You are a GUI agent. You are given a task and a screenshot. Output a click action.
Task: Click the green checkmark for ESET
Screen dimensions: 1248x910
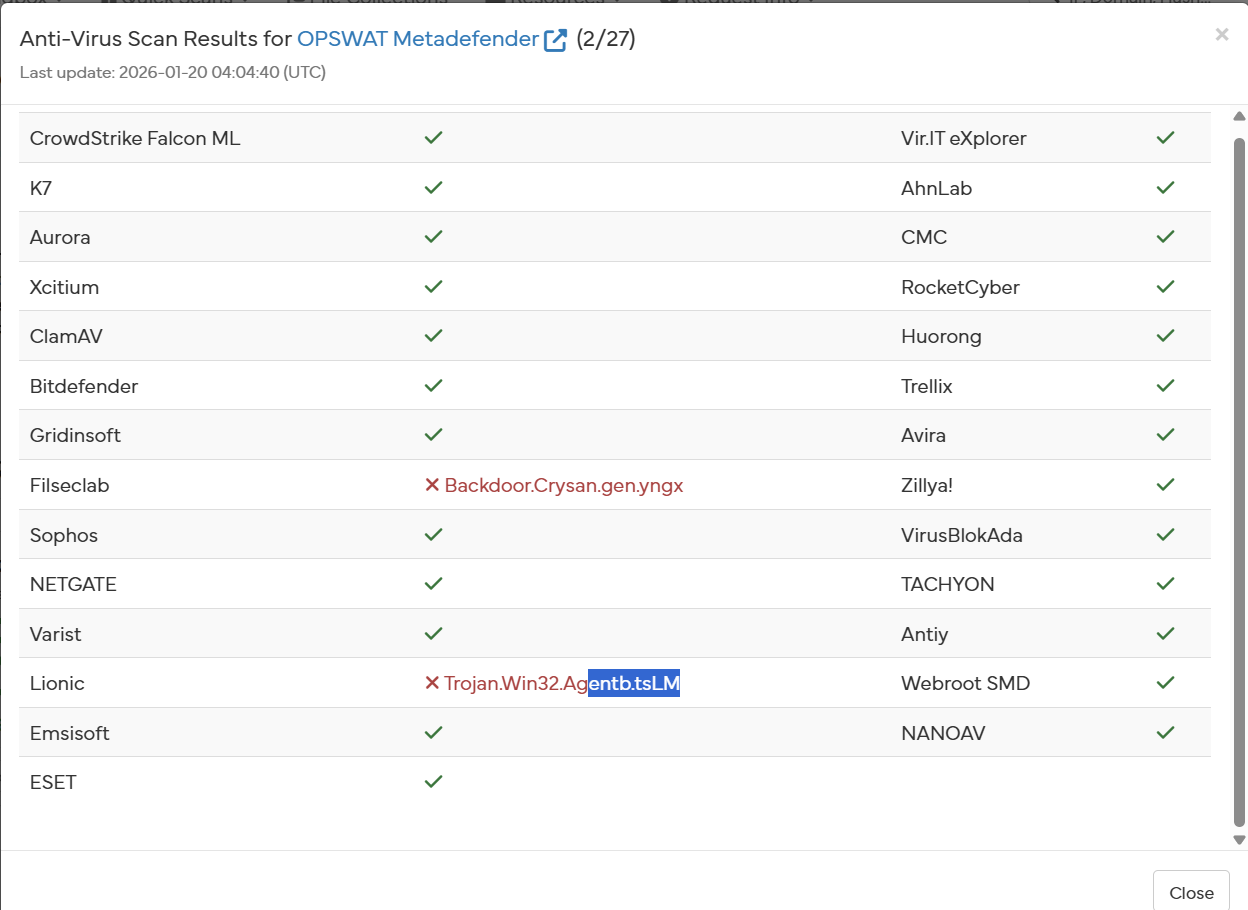(433, 782)
